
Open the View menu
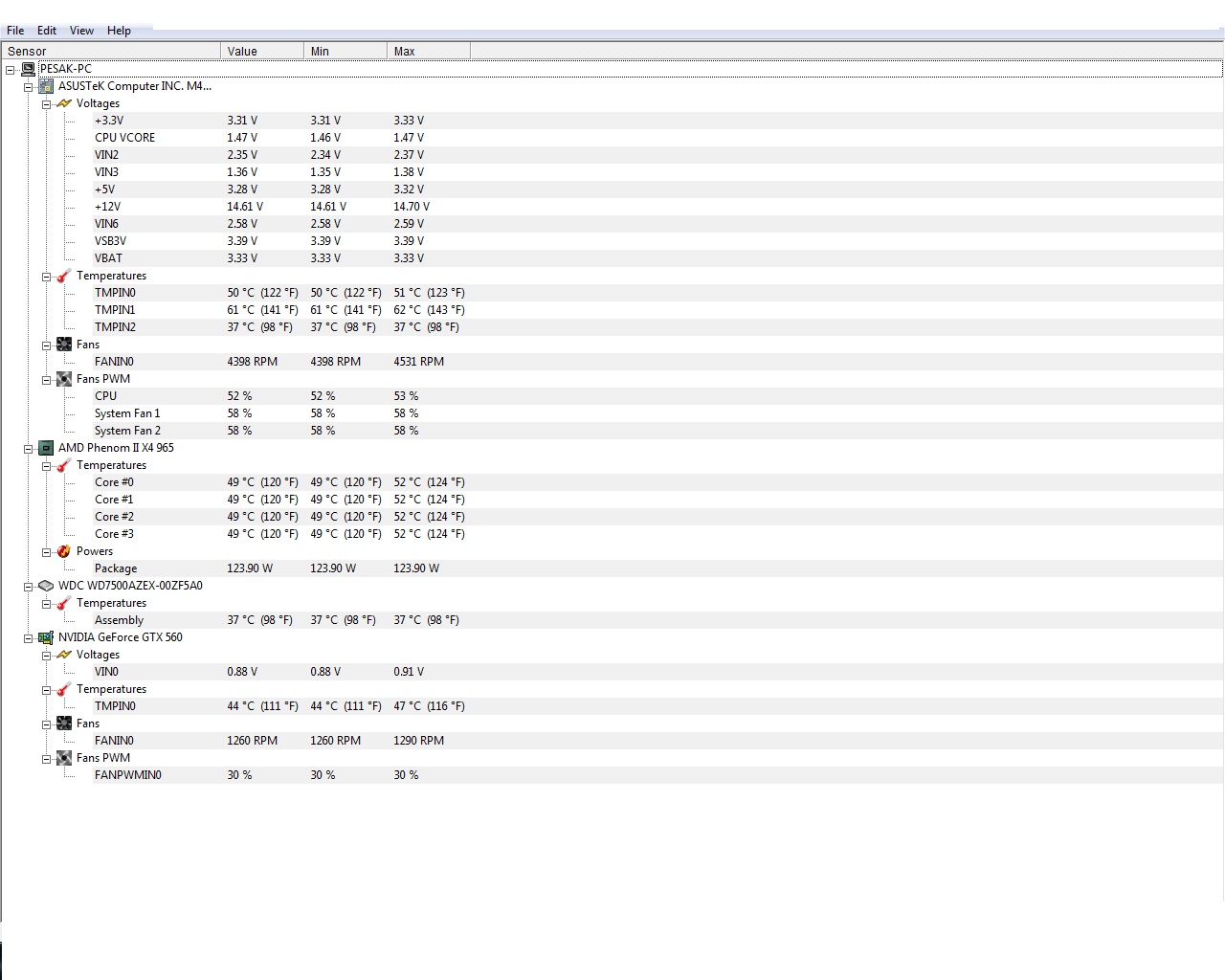[x=81, y=31]
